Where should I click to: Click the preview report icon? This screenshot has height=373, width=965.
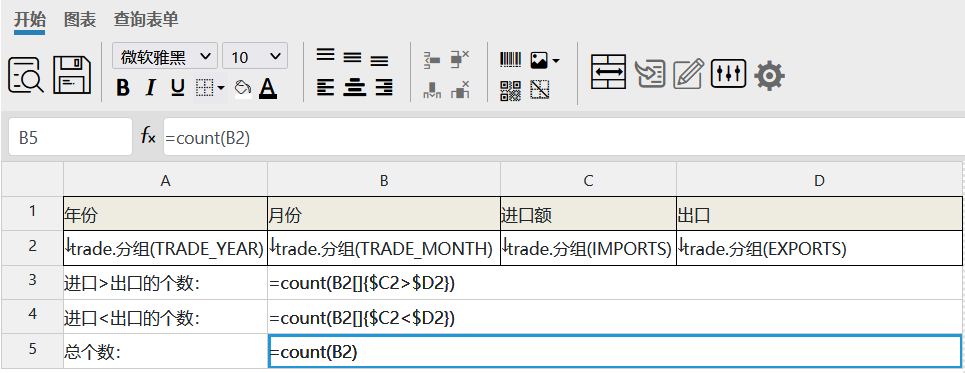coord(26,75)
